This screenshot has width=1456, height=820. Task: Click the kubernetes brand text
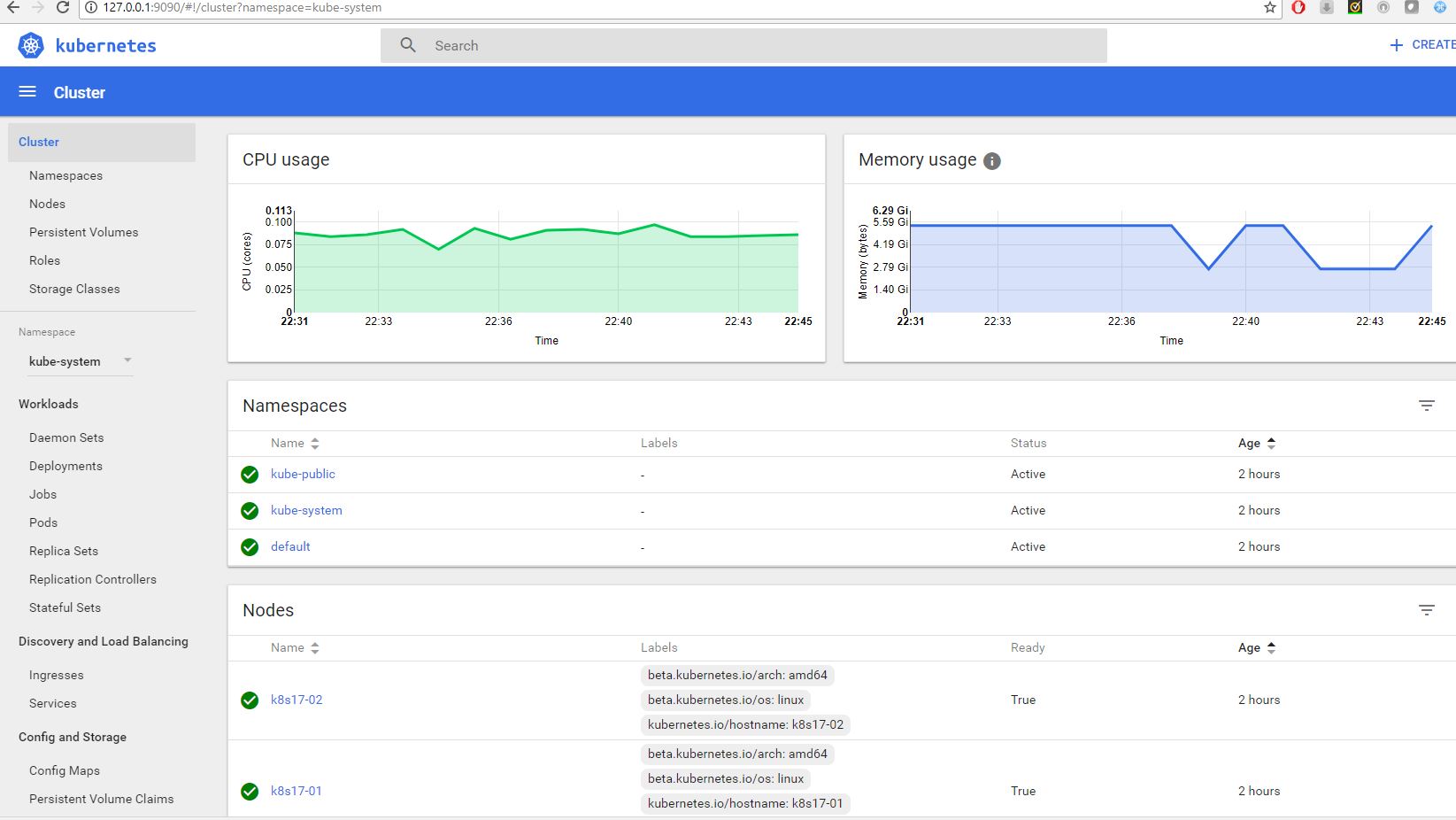coord(105,46)
